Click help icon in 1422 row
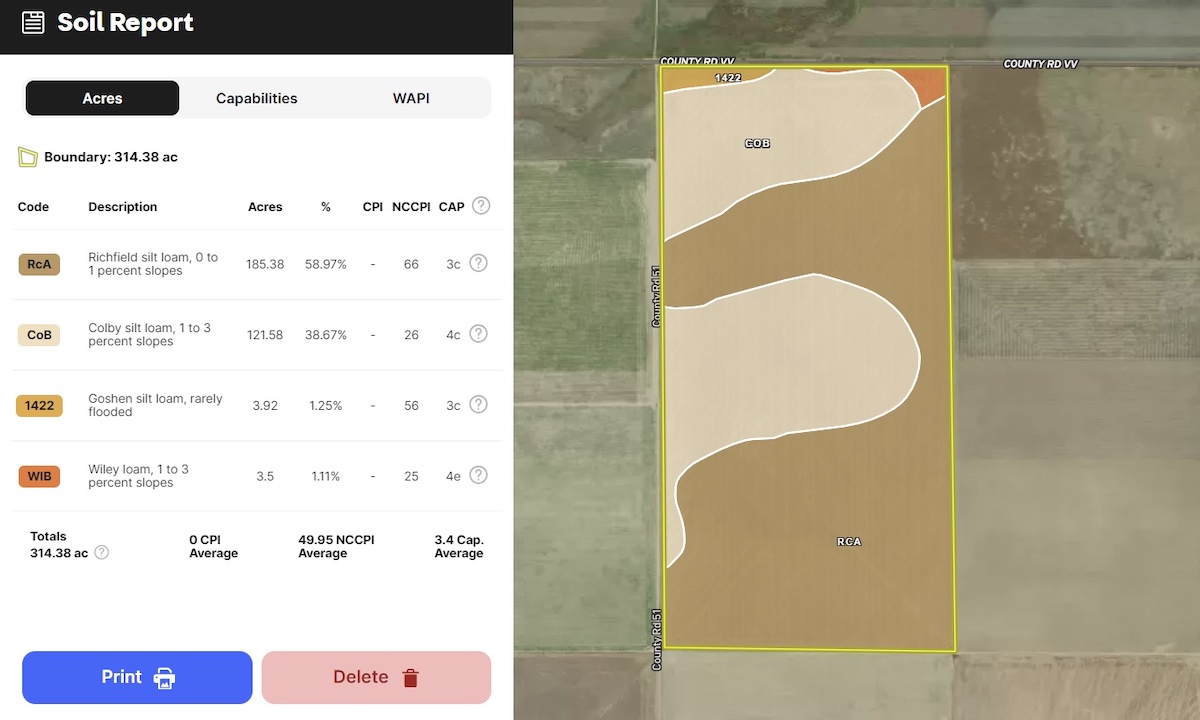This screenshot has width=1200, height=720. [x=479, y=404]
